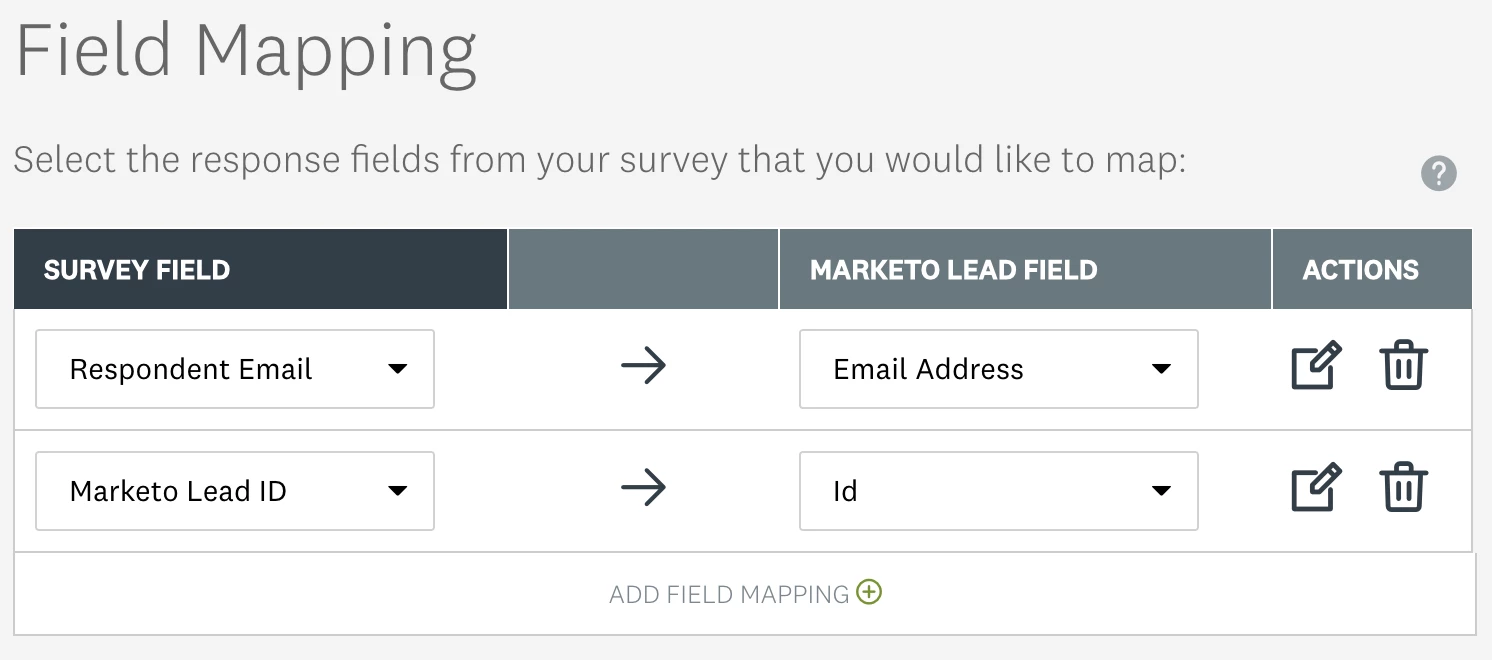This screenshot has width=1492, height=660.
Task: Click the caret next to the Id field
Action: coord(1161,491)
